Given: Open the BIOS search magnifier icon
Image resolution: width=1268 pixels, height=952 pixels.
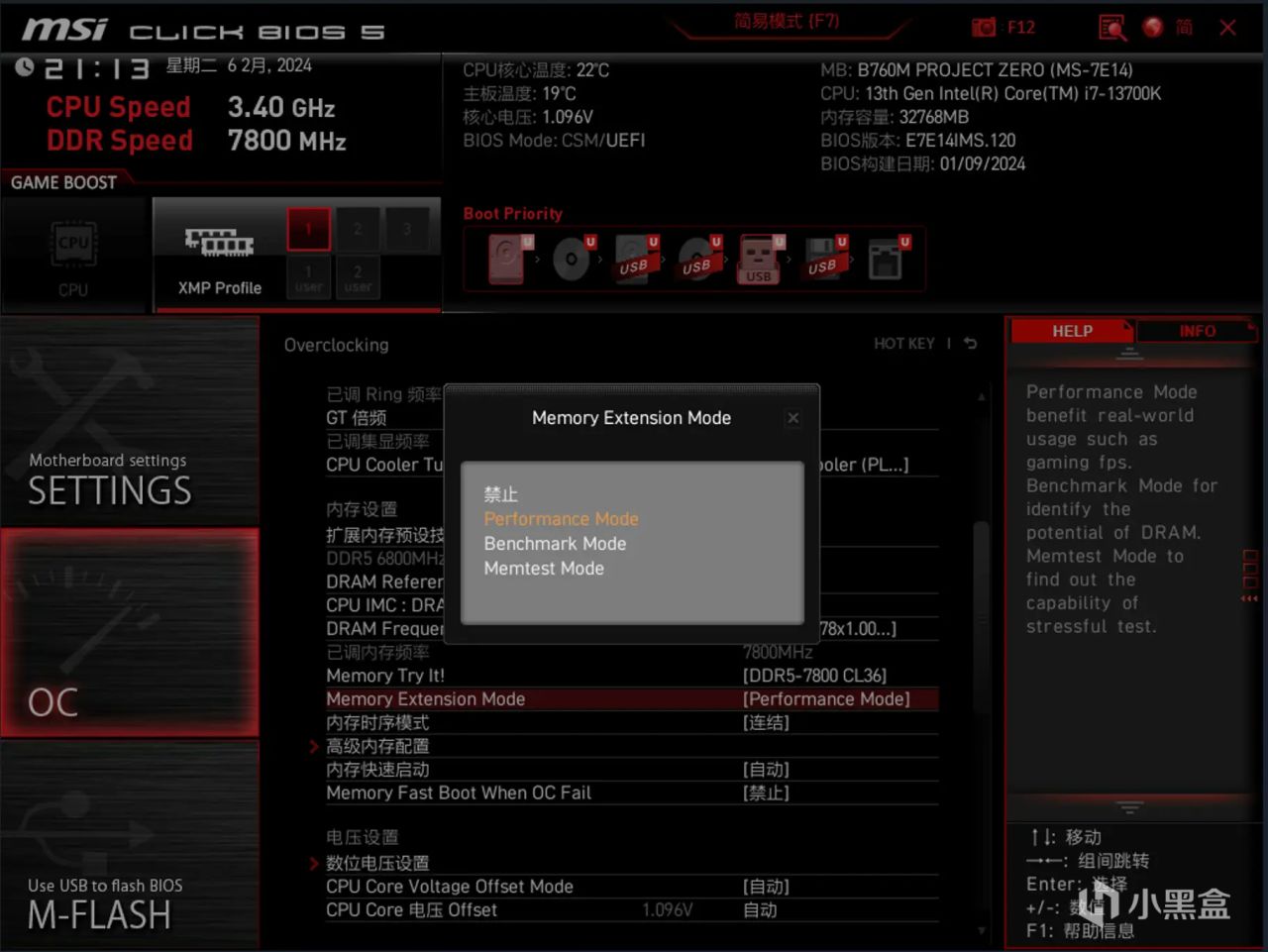Looking at the screenshot, I should pos(1112,28).
